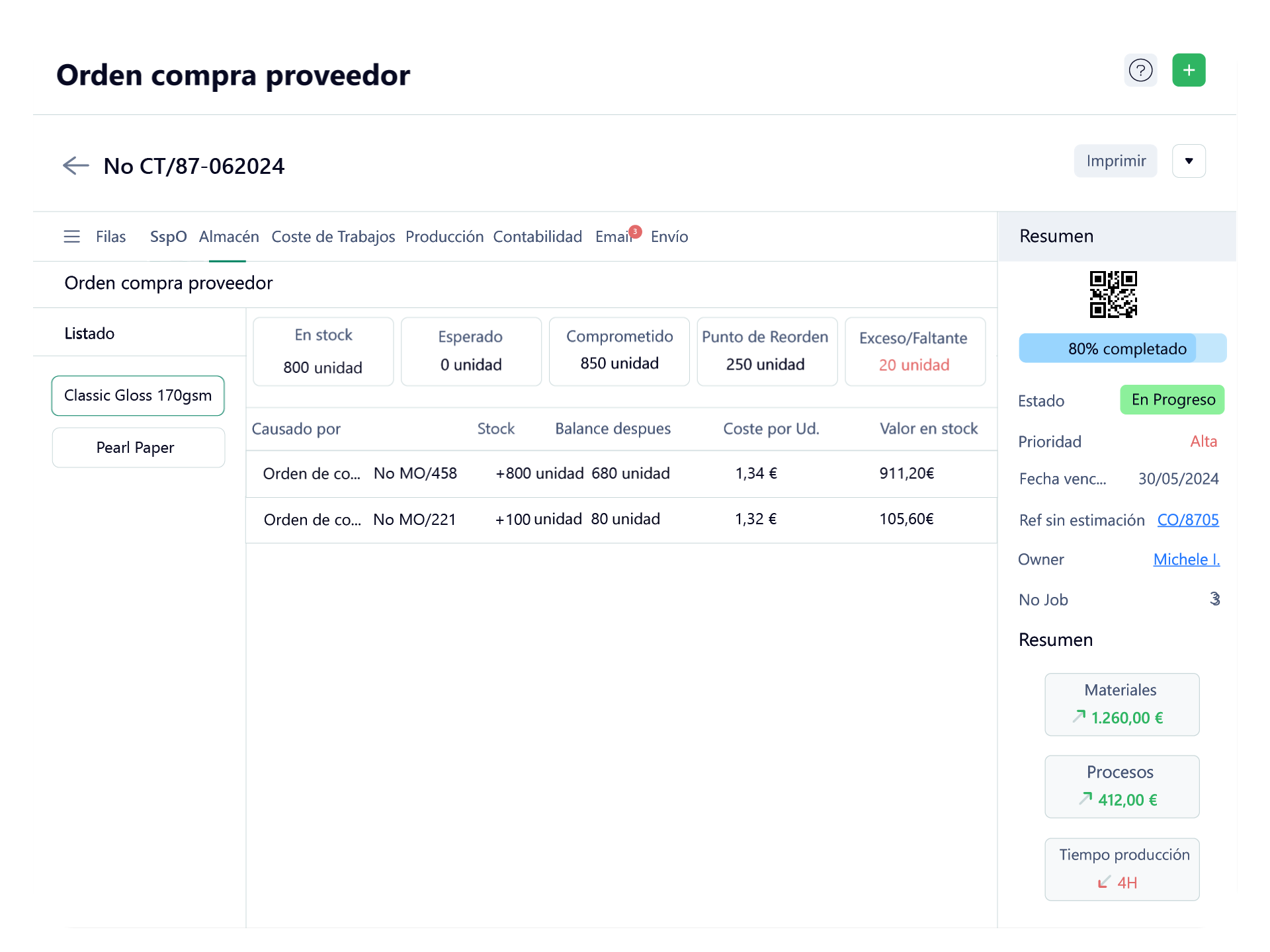1270x952 pixels.
Task: Open the Contabilidad tab
Action: tap(537, 237)
